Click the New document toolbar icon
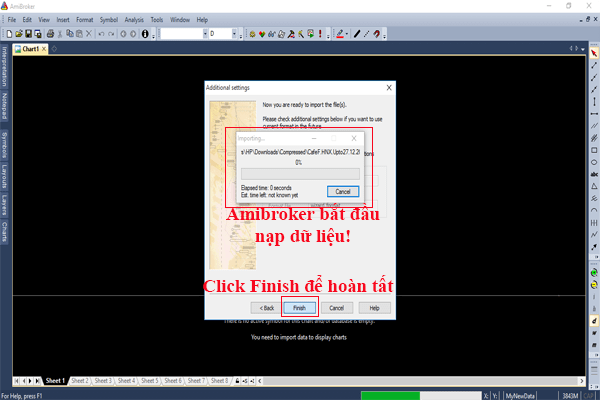600x400 pixels. point(9,34)
